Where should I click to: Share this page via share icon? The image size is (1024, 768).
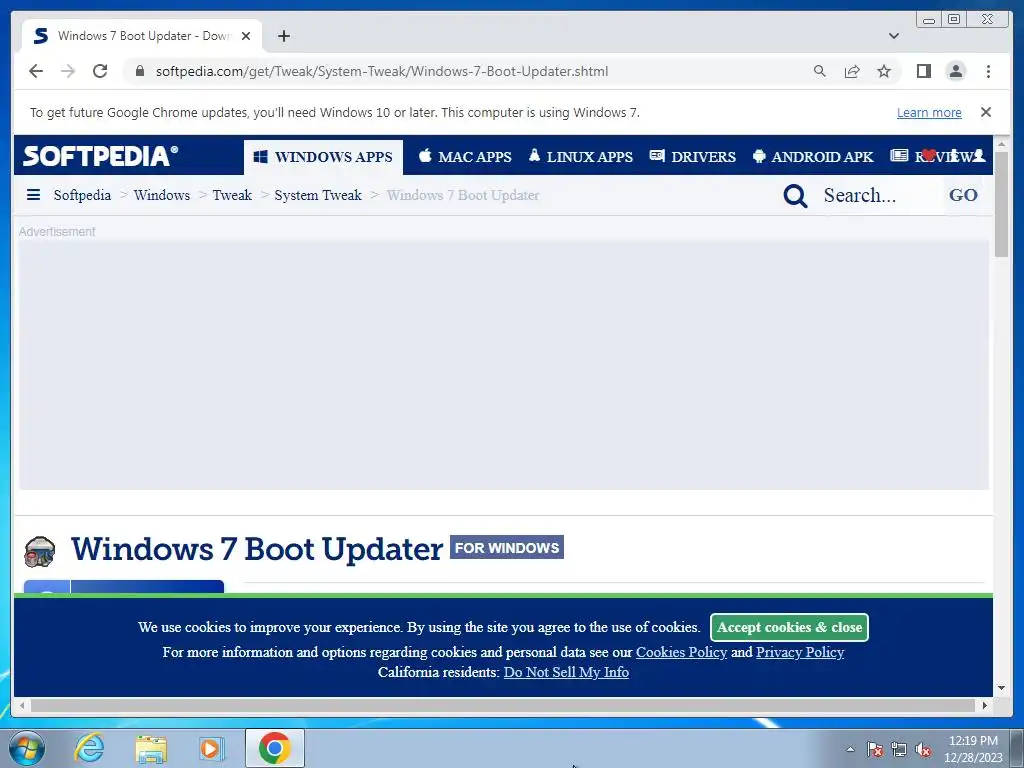pos(852,71)
